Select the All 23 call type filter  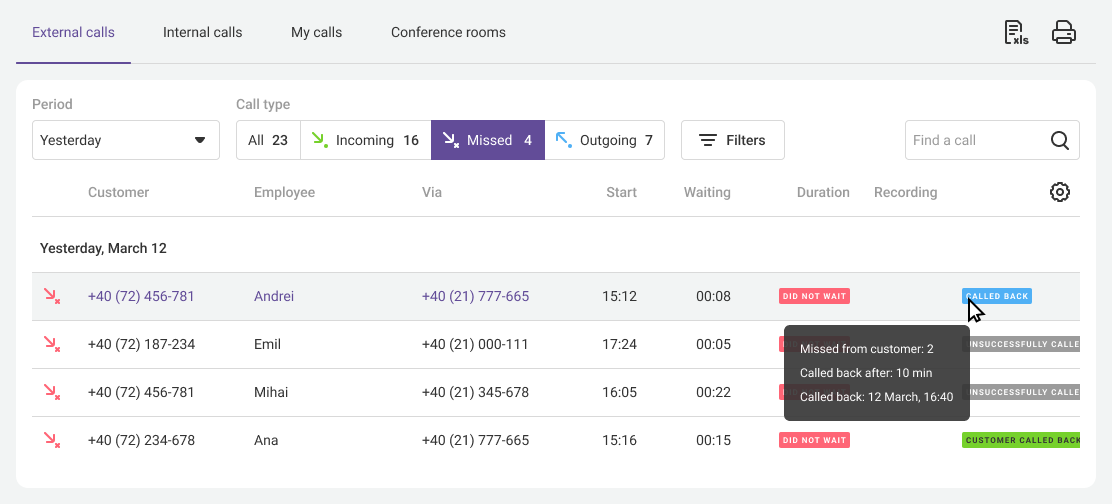coord(268,140)
